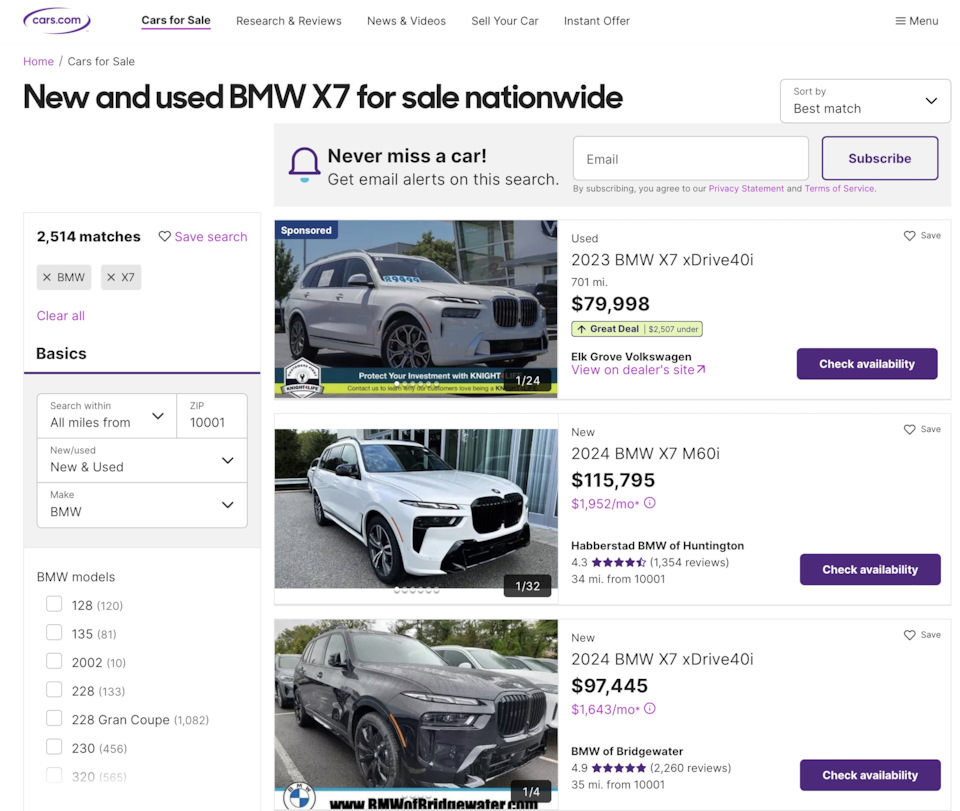Open Sell Your Car menu item
Screen dimensions: 960x811
point(504,21)
